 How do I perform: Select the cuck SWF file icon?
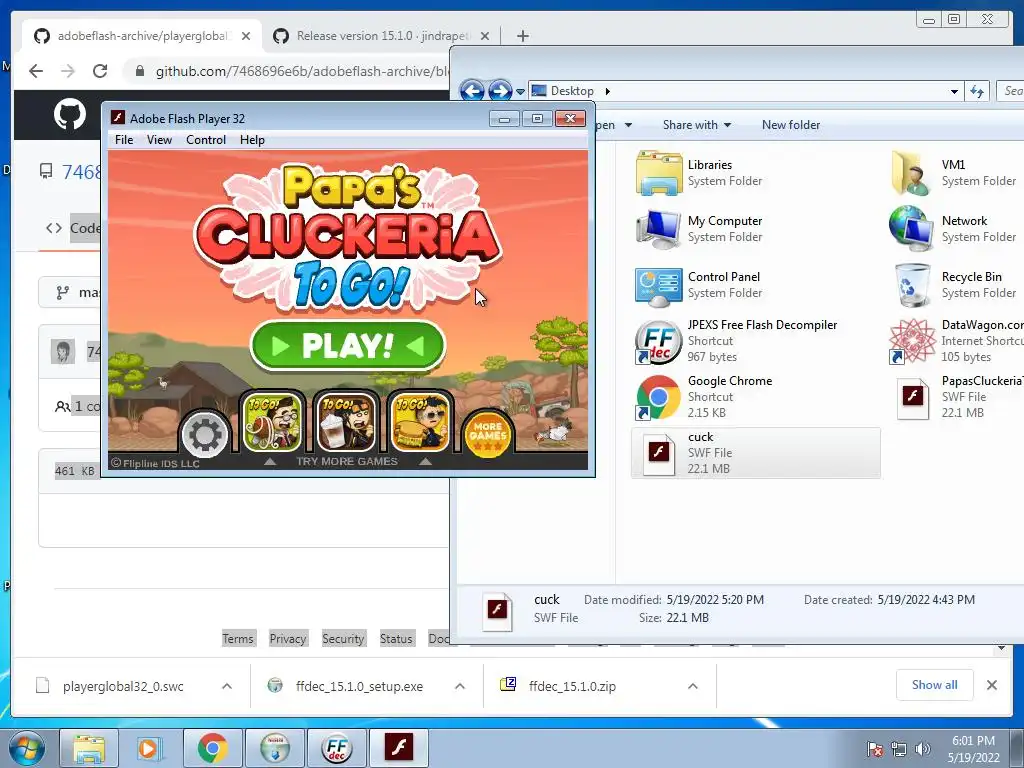[x=658, y=453]
